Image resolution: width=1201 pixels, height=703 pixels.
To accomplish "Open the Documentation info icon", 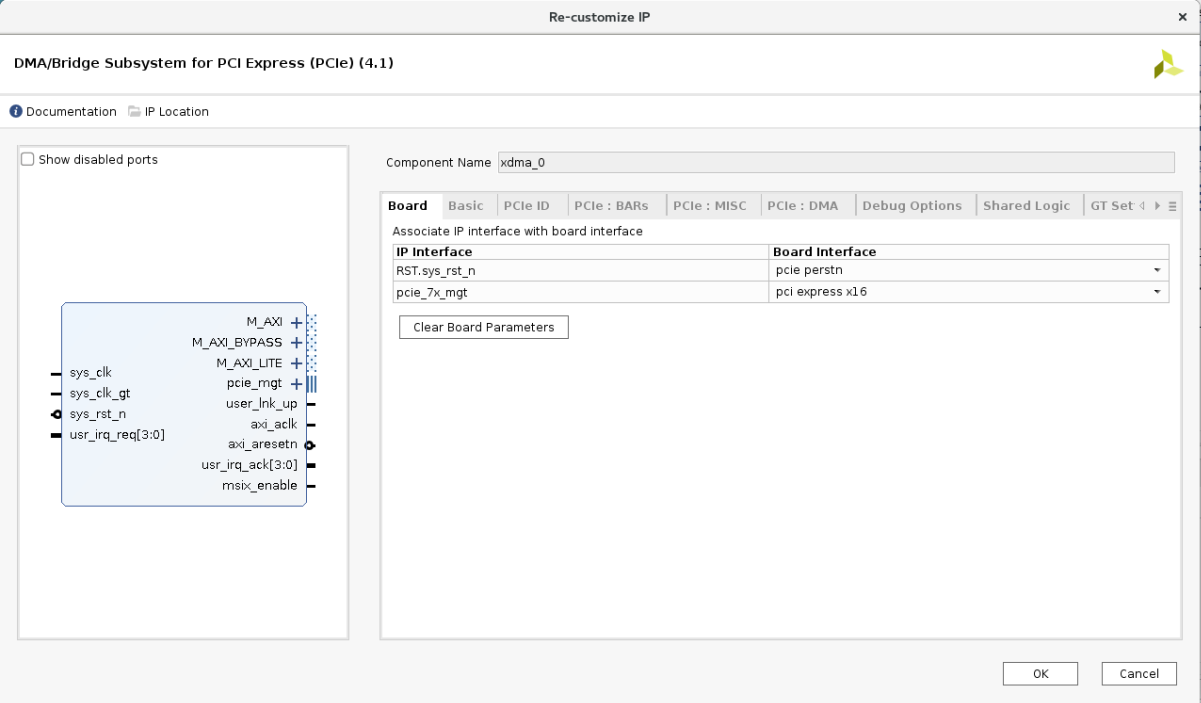I will tap(14, 111).
